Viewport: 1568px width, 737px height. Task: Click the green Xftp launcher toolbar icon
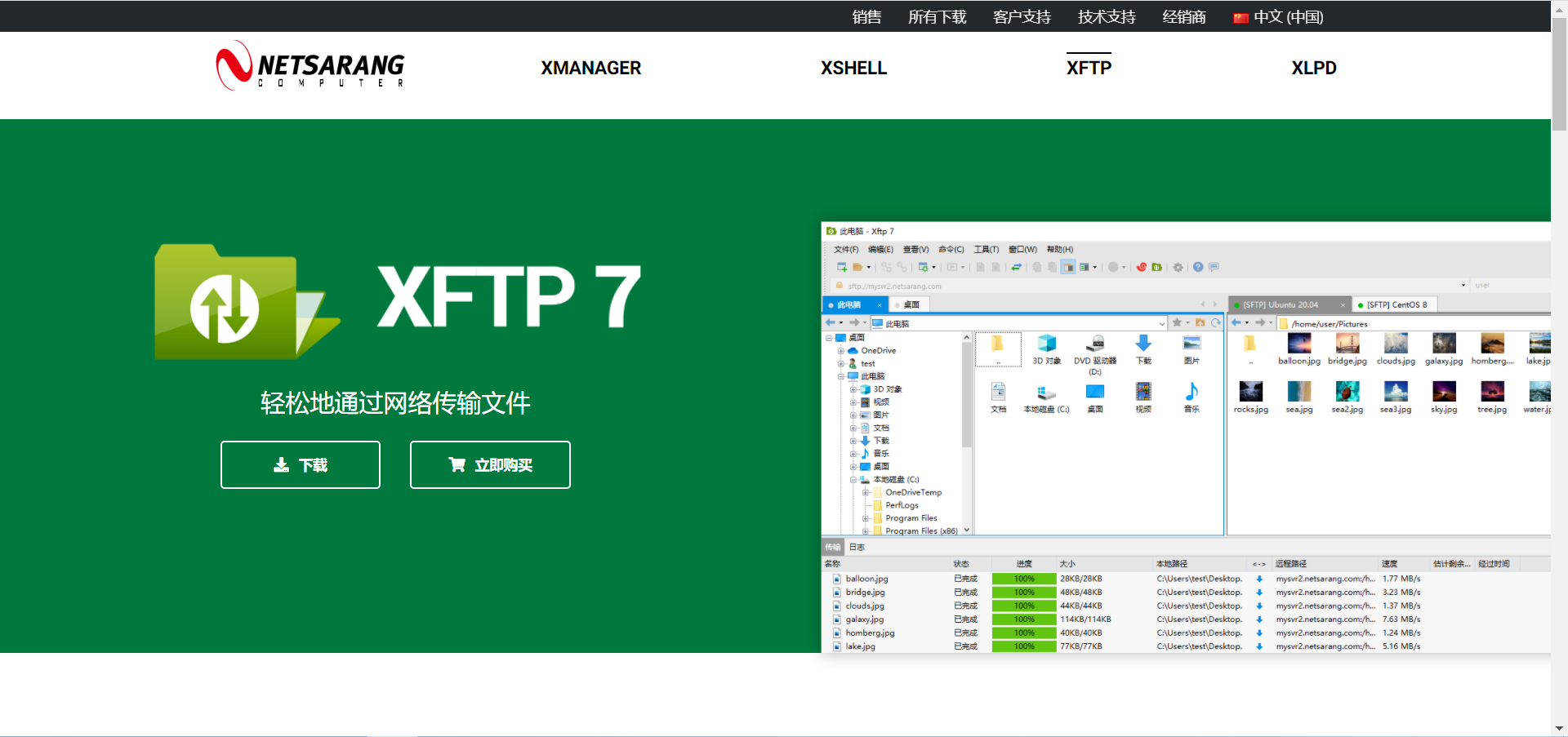pyautogui.click(x=1156, y=267)
